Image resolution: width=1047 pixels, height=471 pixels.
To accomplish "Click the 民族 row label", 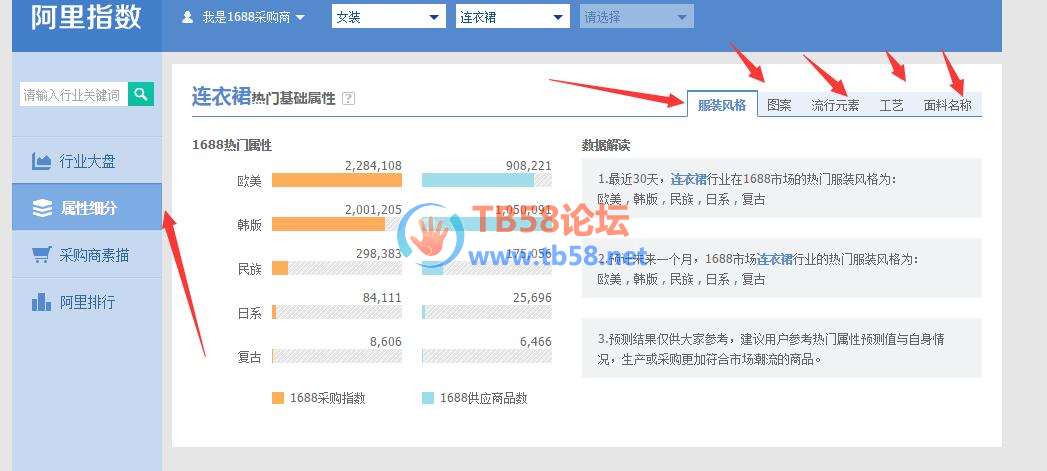I will pyautogui.click(x=249, y=269).
